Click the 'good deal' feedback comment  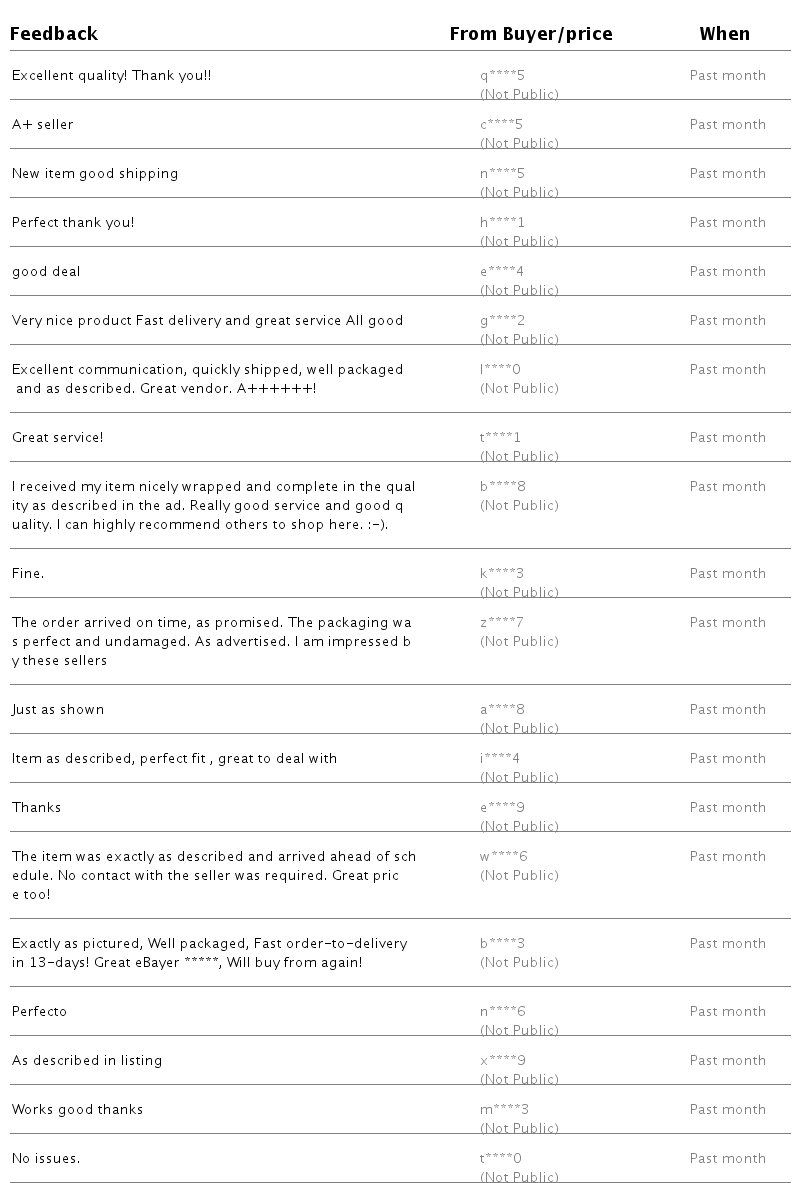click(x=46, y=272)
